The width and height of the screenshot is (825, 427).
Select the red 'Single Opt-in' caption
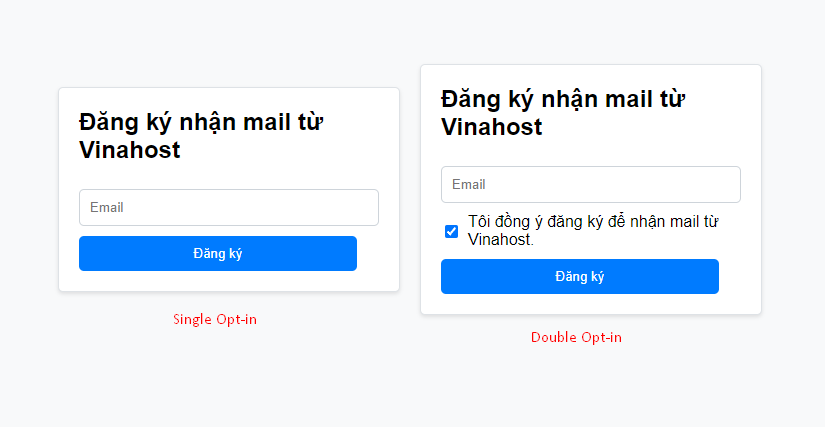click(214, 320)
